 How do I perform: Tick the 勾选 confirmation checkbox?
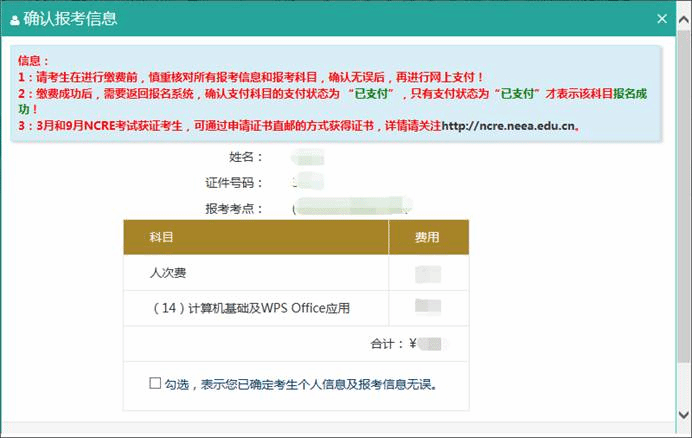pyautogui.click(x=154, y=383)
